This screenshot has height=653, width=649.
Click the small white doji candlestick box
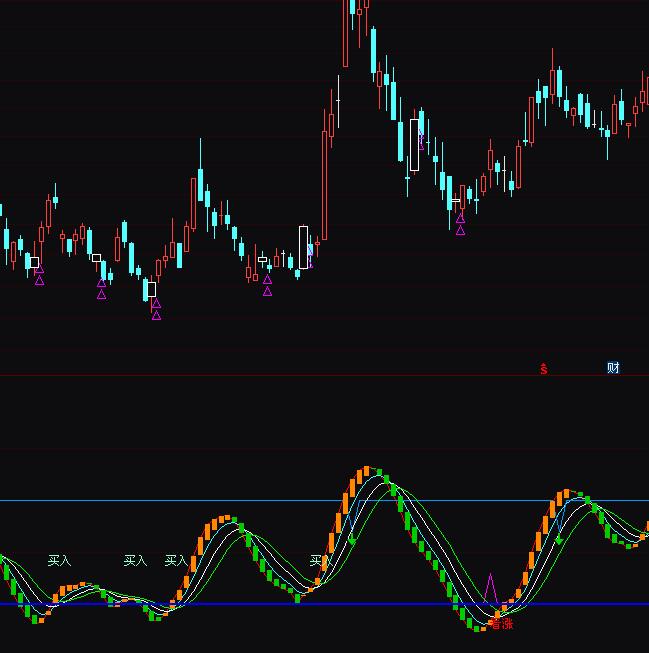click(263, 260)
